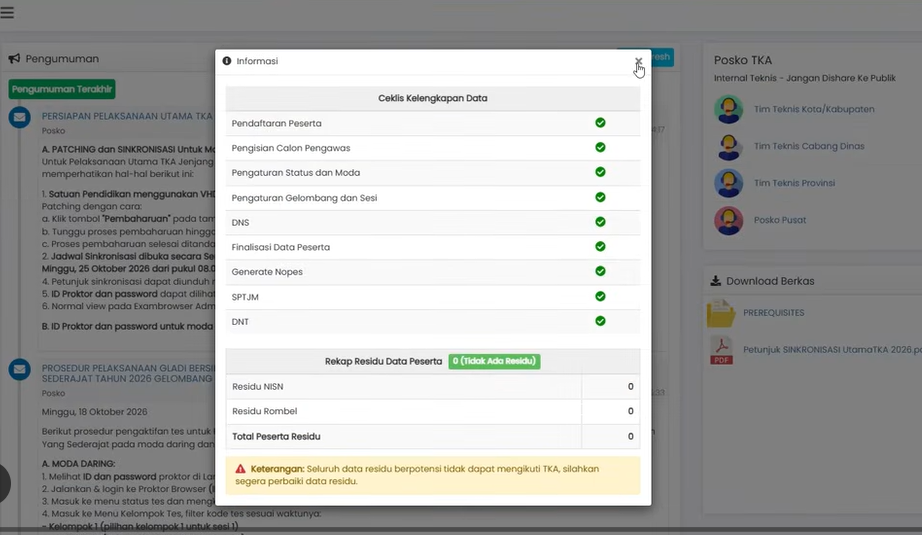Click the Pengumuman megaphone icon
The height and width of the screenshot is (535, 922).
[x=14, y=59]
